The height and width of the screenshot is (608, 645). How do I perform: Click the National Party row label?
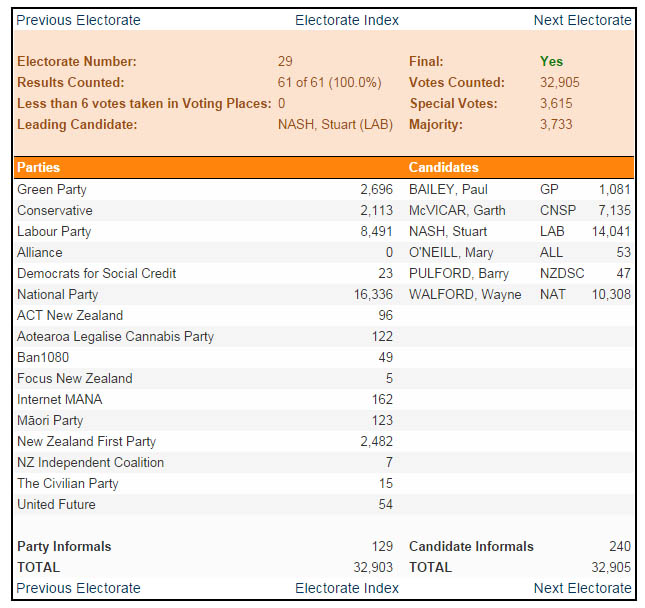tap(57, 294)
